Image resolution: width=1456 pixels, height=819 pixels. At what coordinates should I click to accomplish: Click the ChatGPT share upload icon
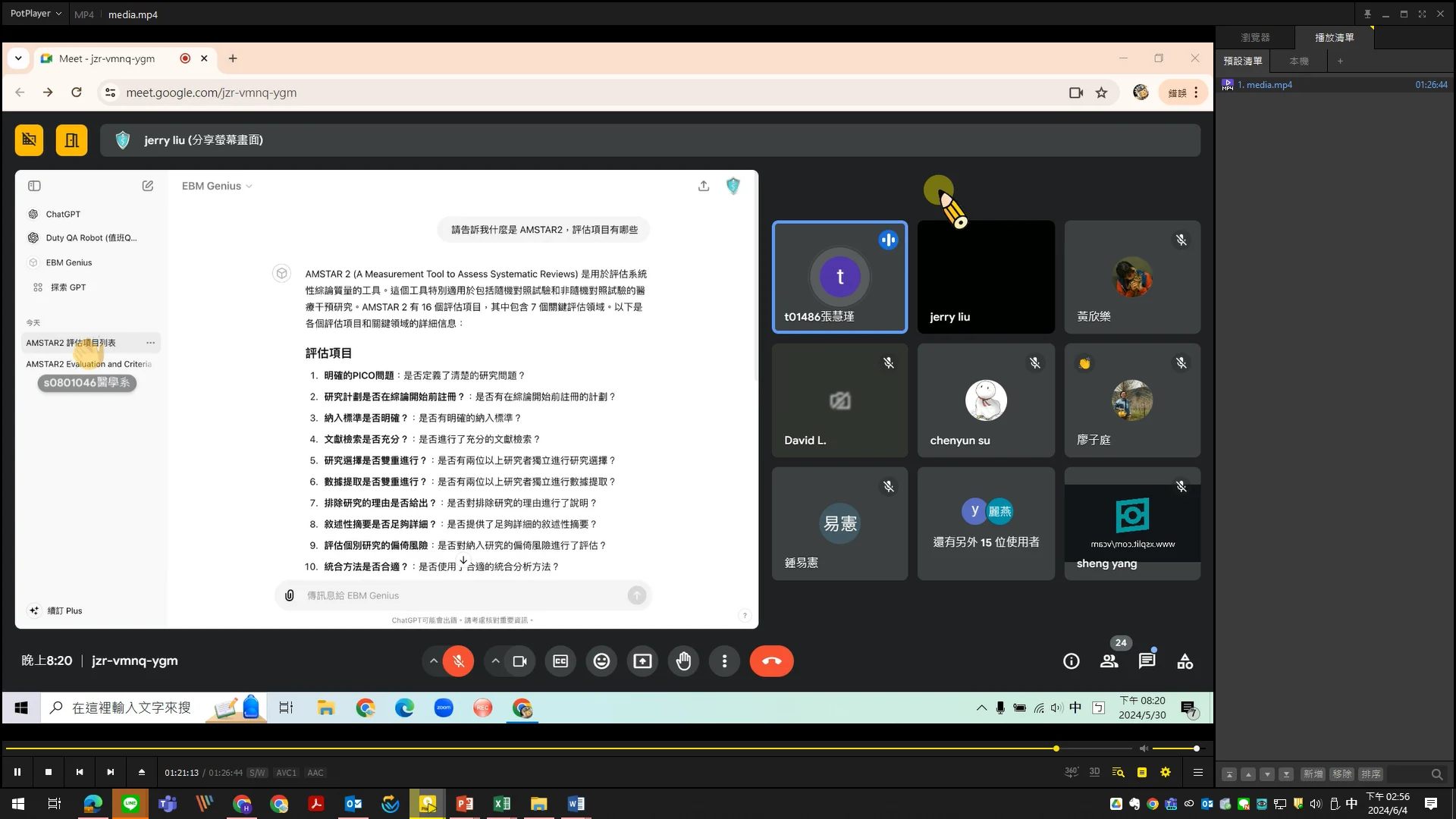(704, 186)
